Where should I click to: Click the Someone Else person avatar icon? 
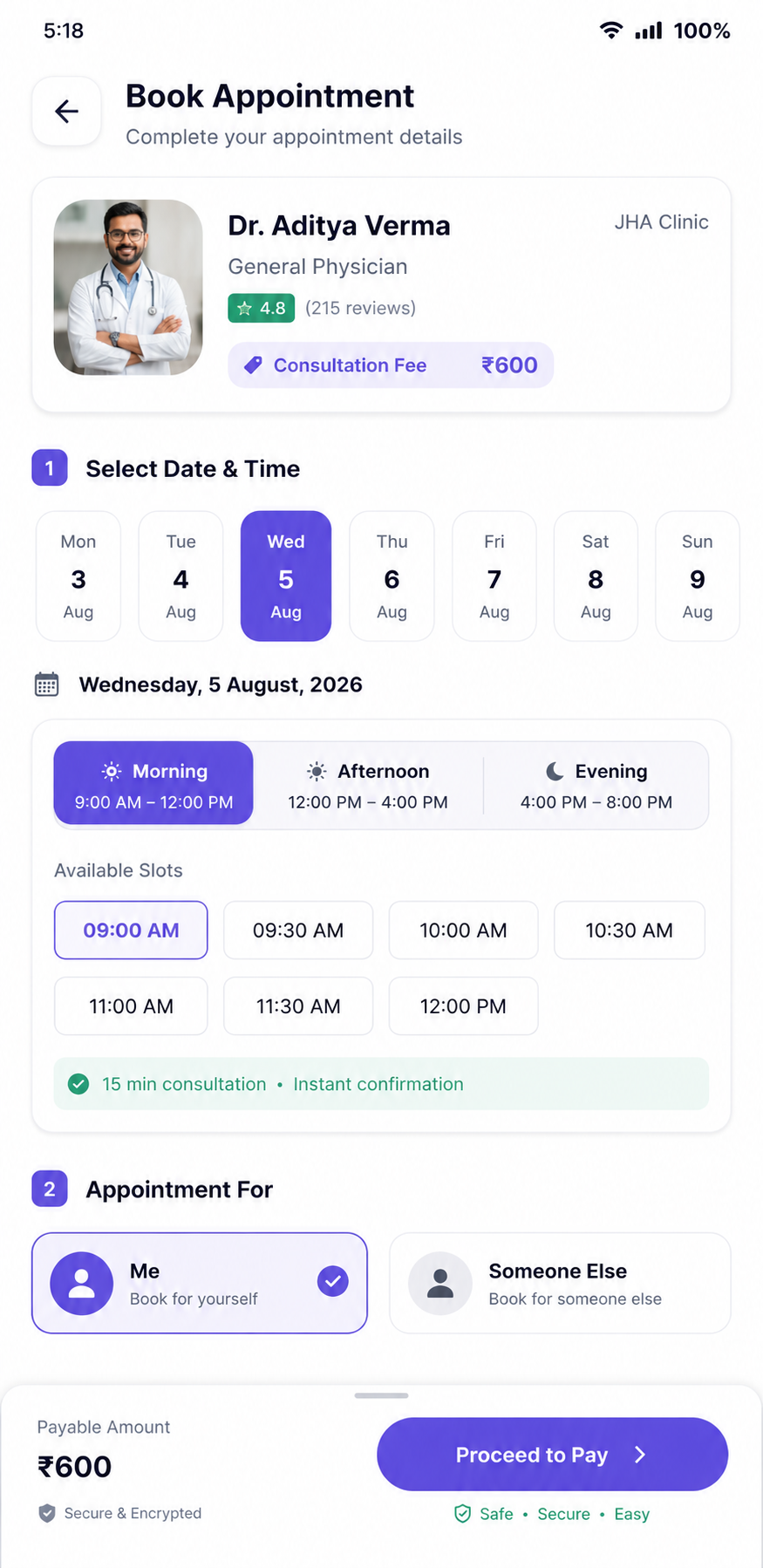440,1283
